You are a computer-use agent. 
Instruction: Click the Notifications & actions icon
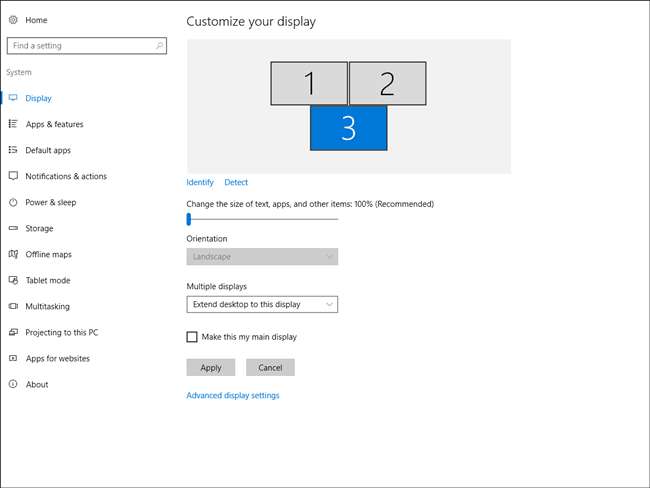pos(13,176)
